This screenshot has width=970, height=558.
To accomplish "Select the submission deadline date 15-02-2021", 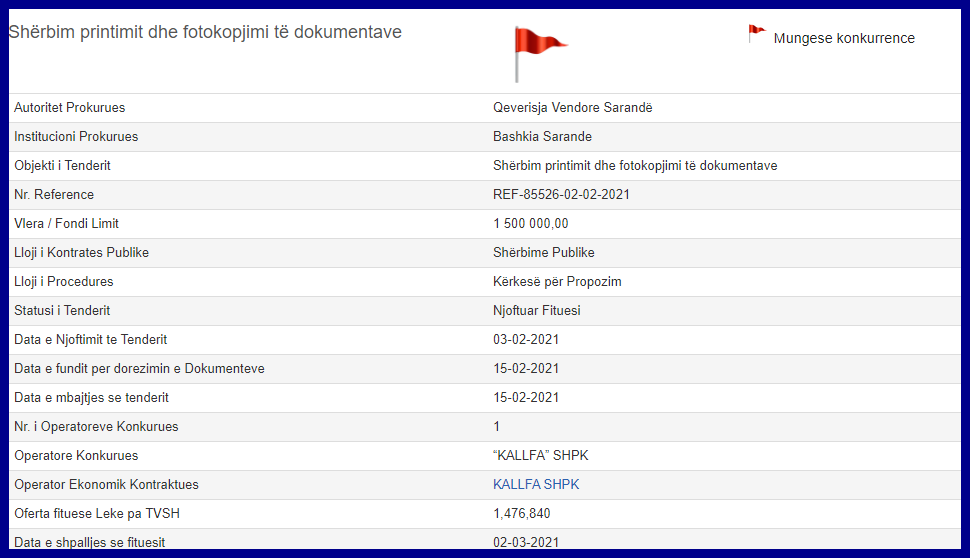I will coord(526,369).
